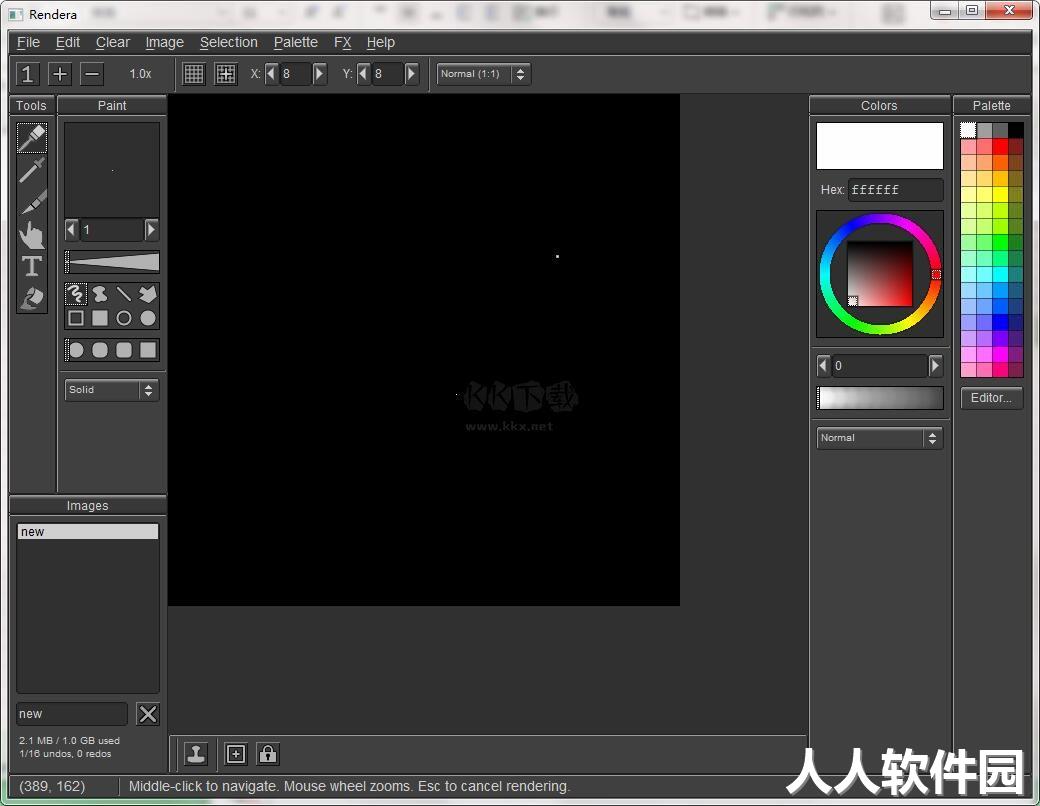Select the Paintbrush tool
The width and height of the screenshot is (1040, 806).
(x=32, y=138)
